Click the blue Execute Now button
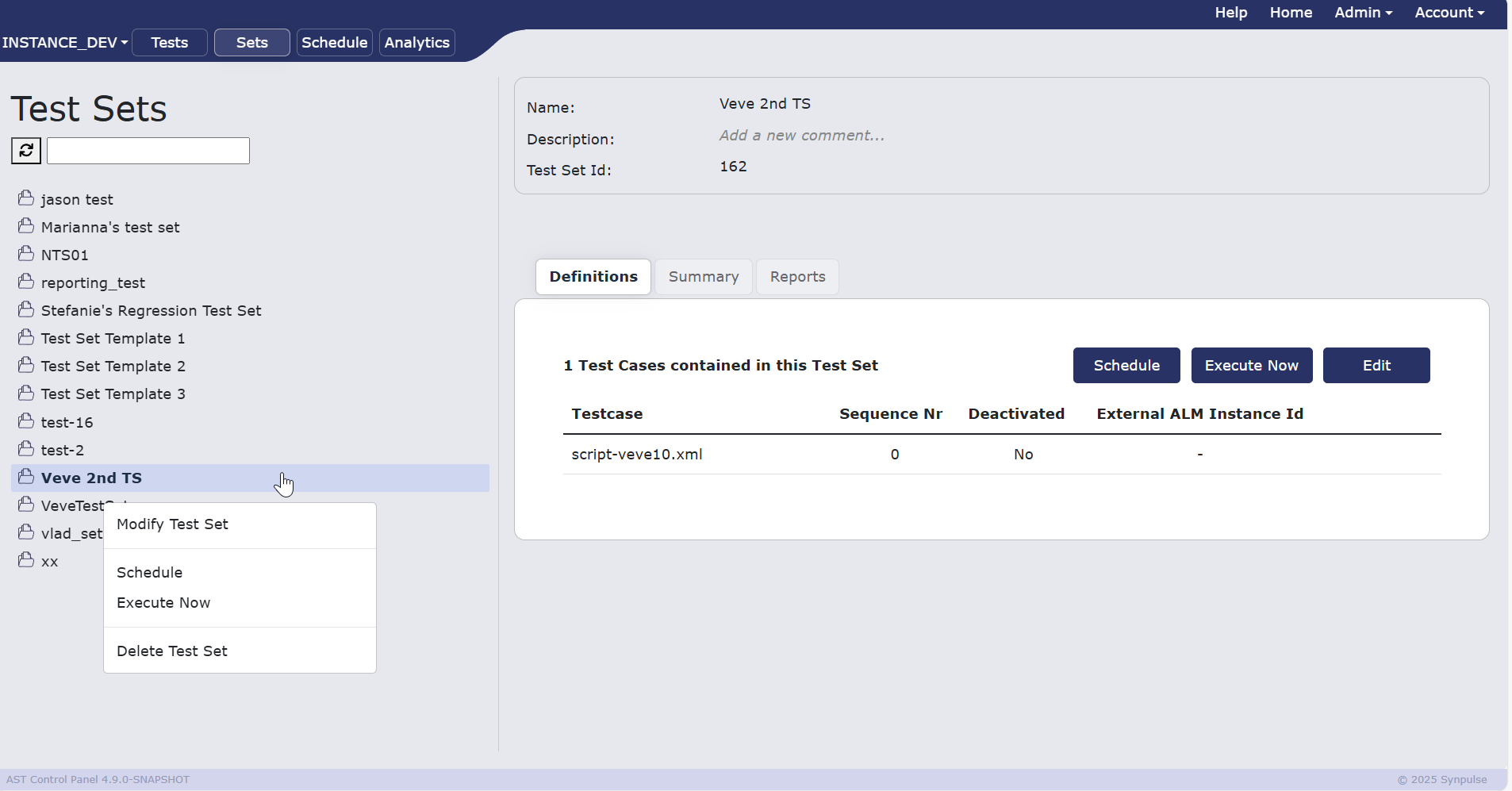 [1252, 366]
